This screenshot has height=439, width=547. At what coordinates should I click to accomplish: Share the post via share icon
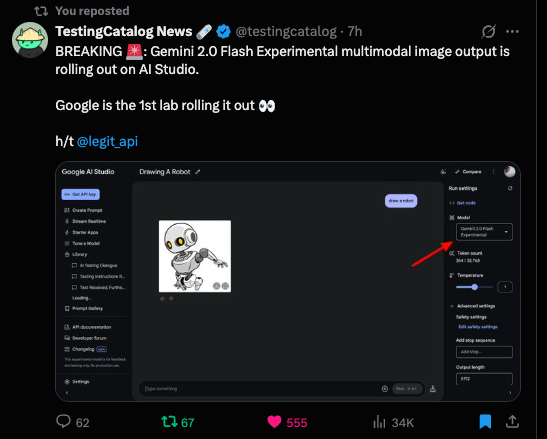512,422
